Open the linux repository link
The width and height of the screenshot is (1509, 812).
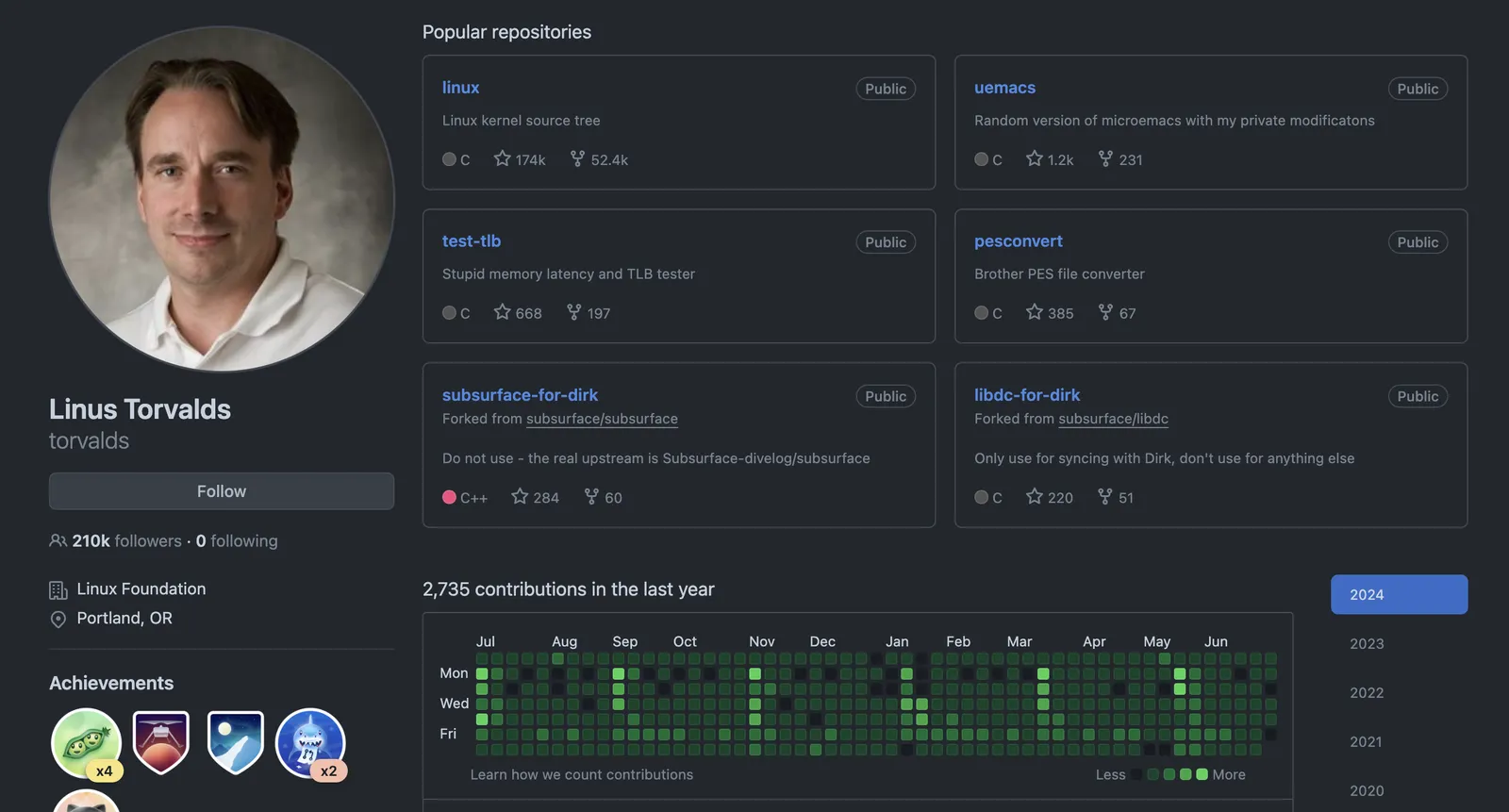460,88
